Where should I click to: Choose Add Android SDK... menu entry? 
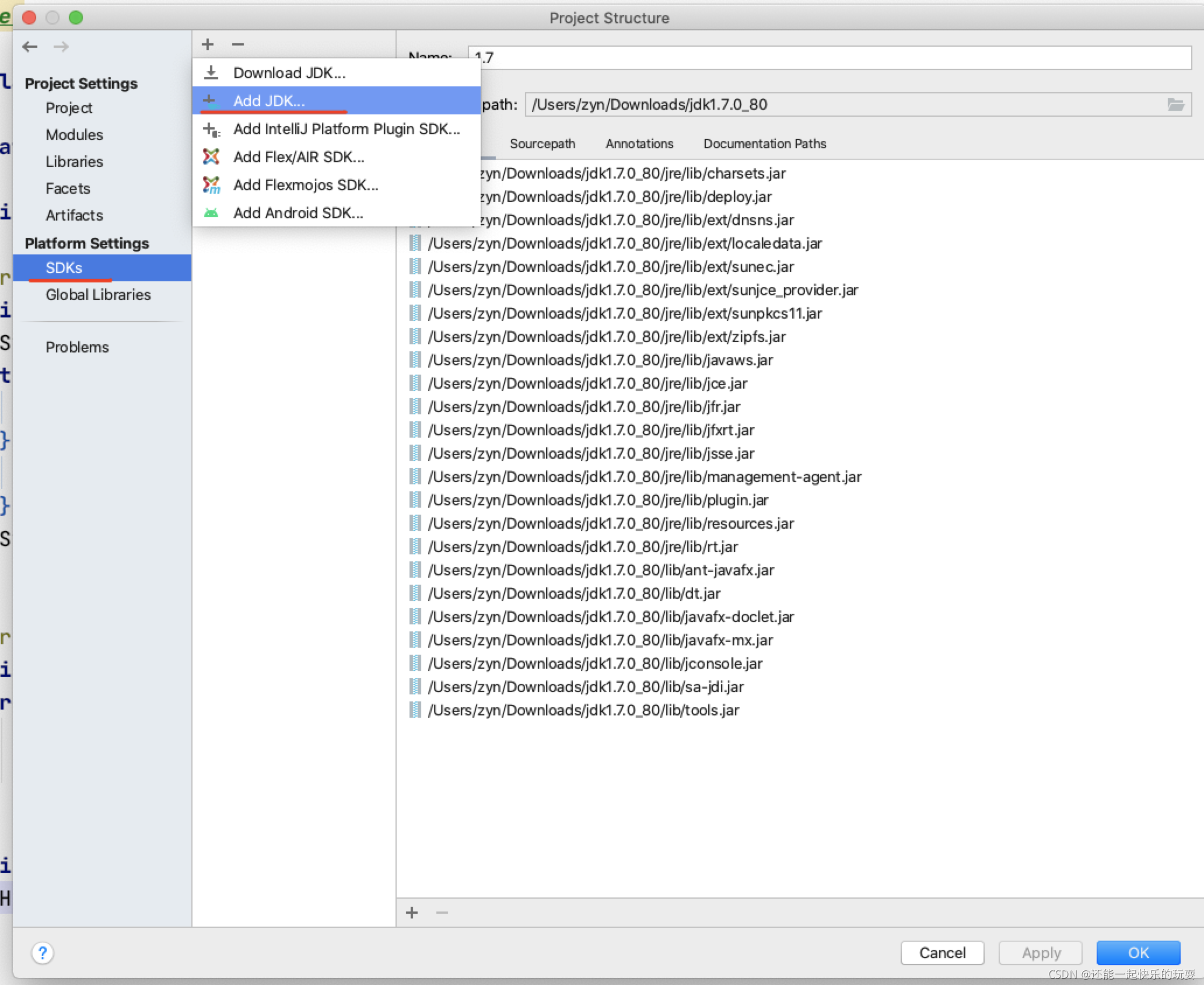point(298,213)
